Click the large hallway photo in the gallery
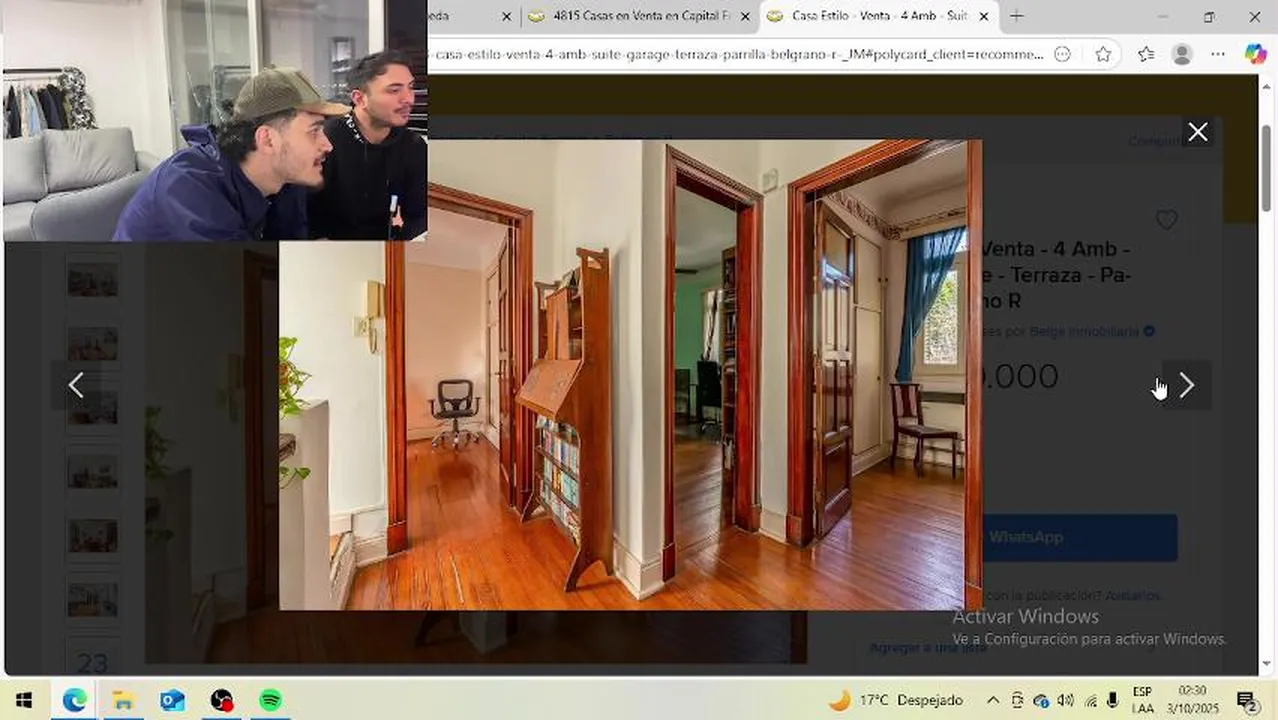The image size is (1278, 720). tap(630, 374)
